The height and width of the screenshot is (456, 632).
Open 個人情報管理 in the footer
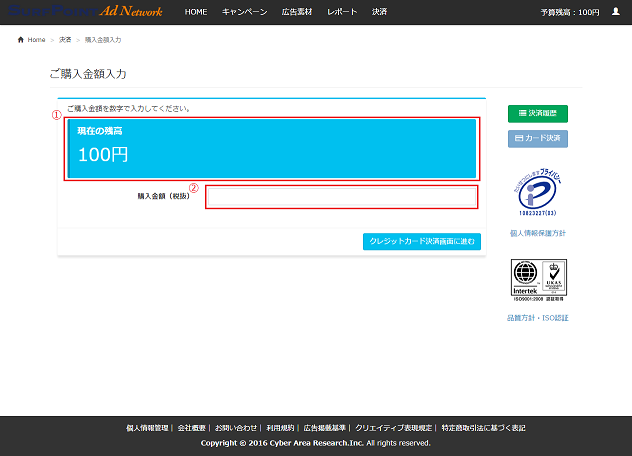pos(147,428)
